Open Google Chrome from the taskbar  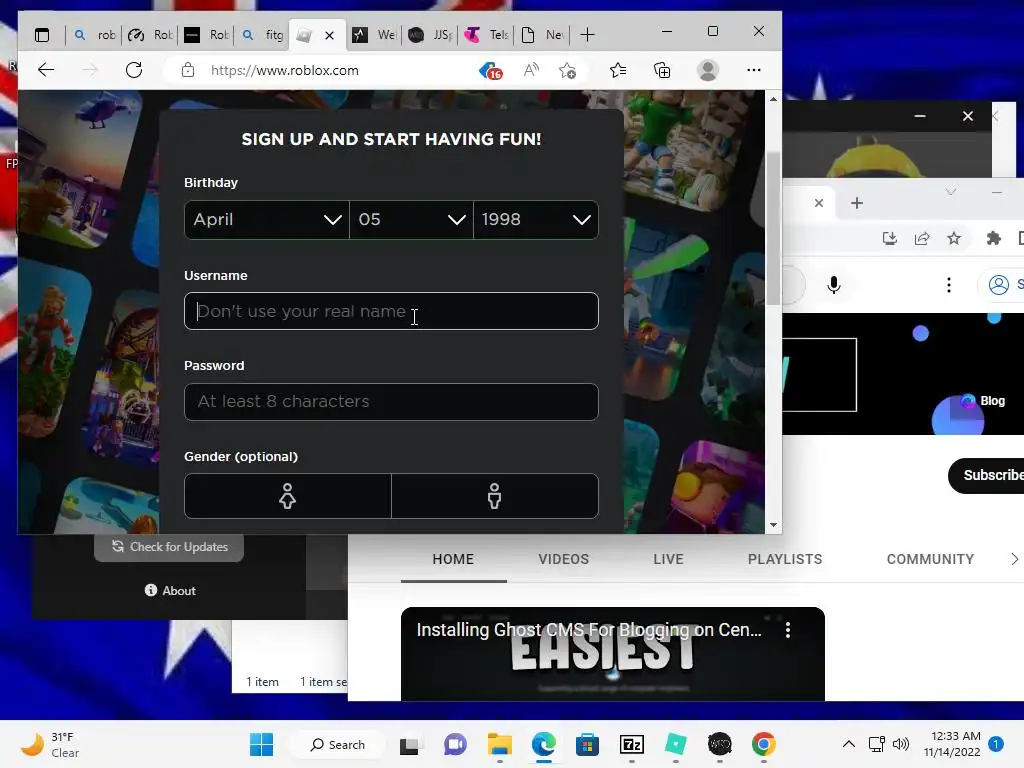coord(763,744)
